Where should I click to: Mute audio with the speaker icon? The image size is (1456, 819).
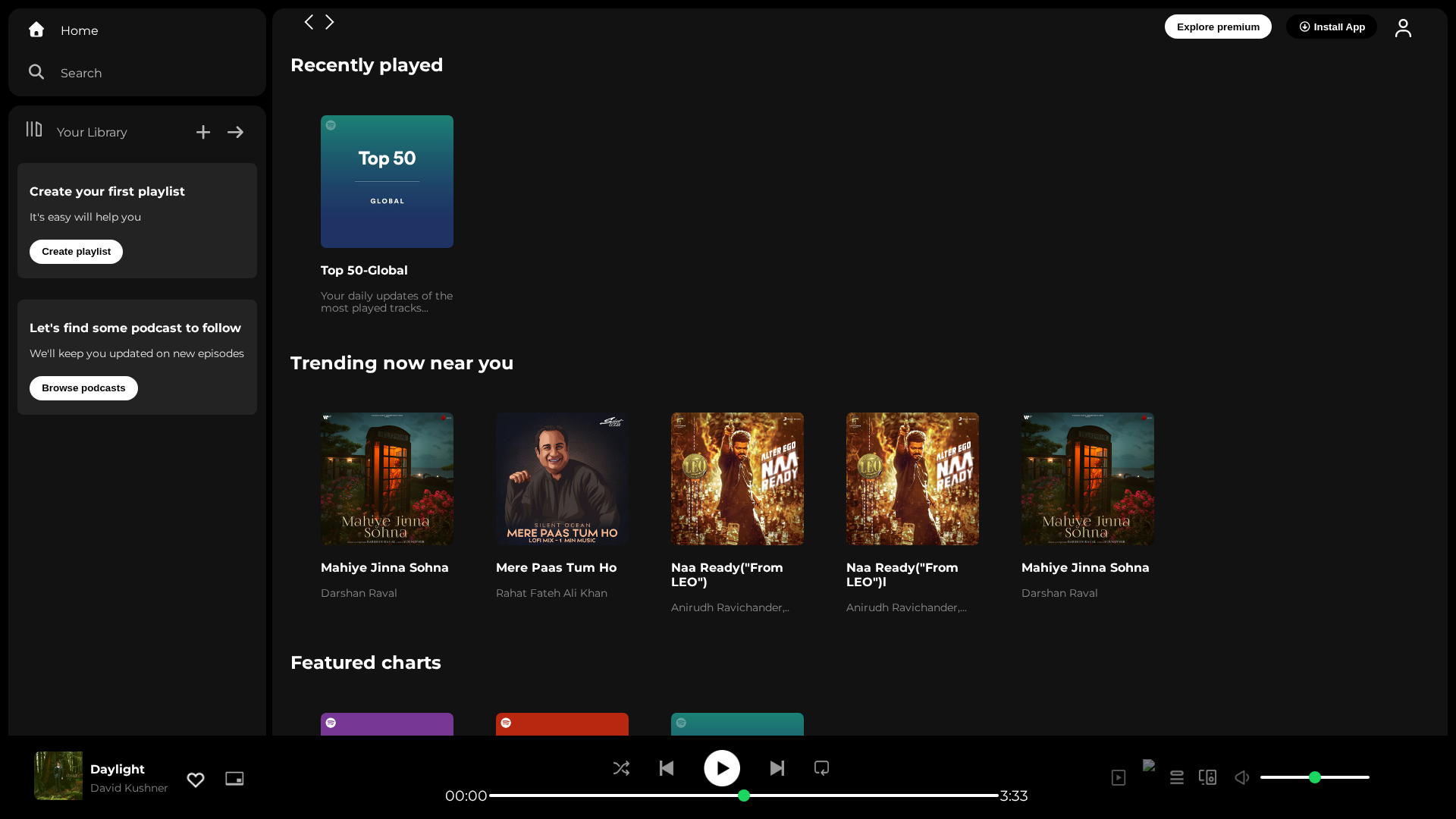tap(1242, 777)
